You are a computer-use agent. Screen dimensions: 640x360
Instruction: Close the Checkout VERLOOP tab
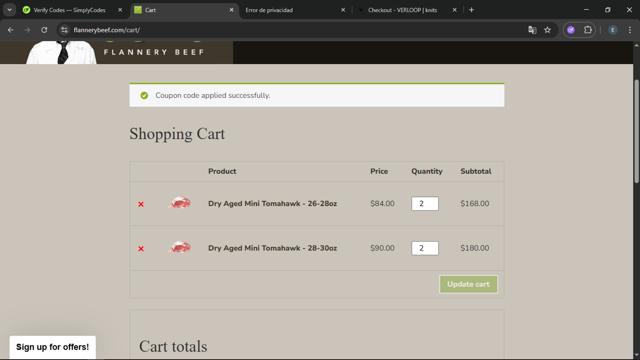[454, 10]
